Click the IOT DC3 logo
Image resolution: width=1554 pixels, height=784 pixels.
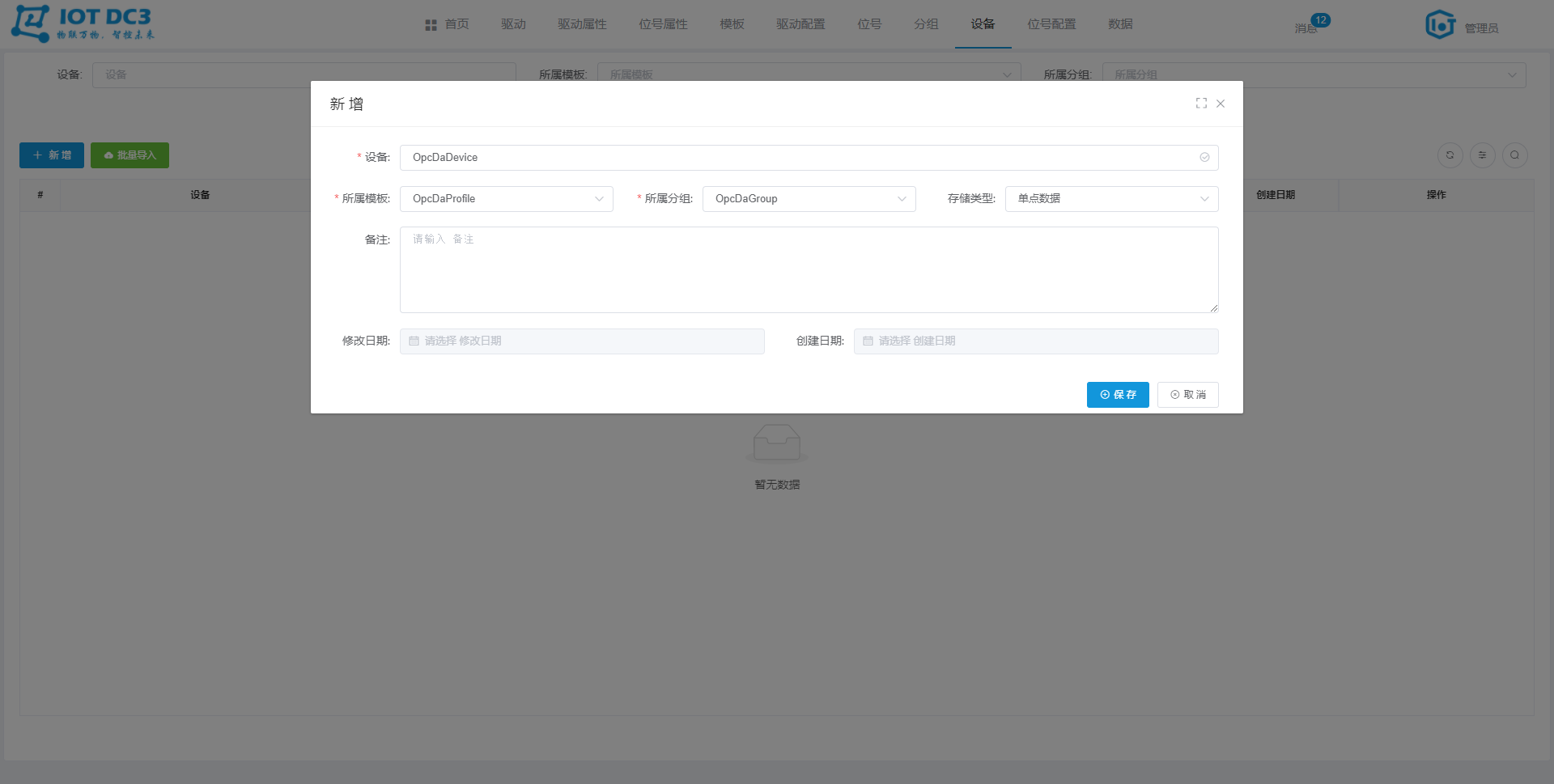pyautogui.click(x=83, y=23)
